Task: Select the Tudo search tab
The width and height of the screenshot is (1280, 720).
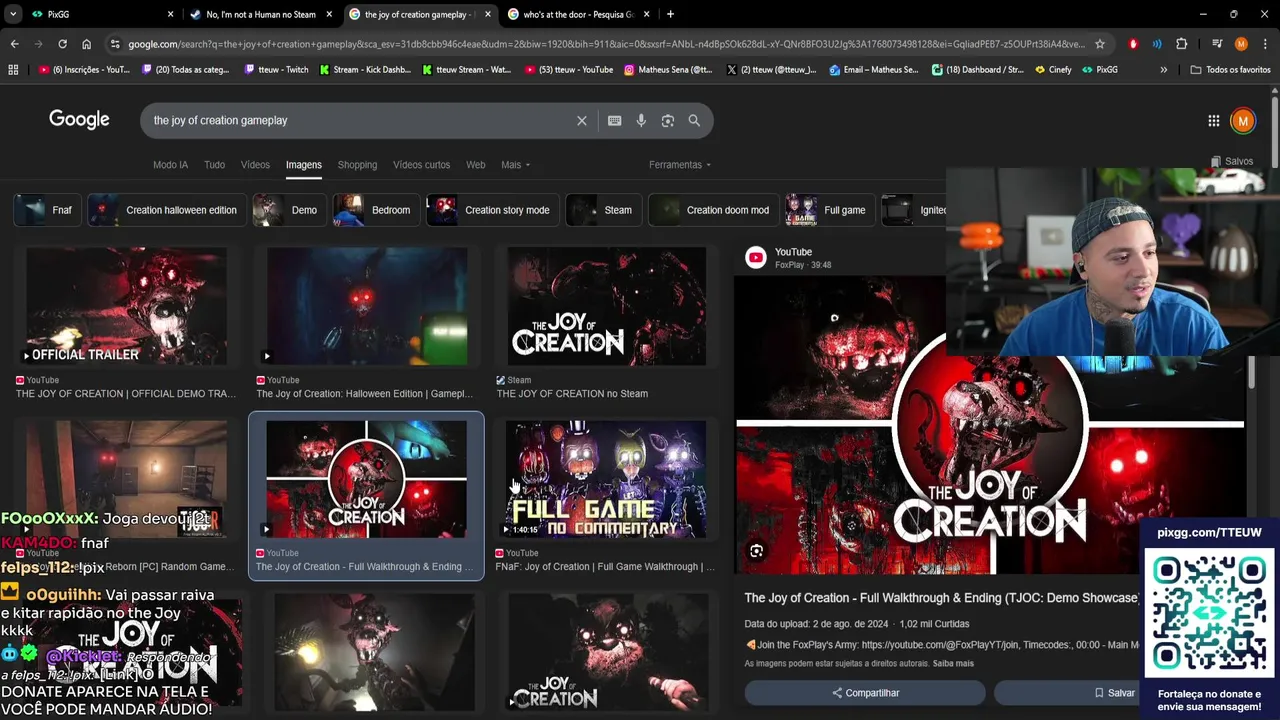Action: [x=214, y=165]
